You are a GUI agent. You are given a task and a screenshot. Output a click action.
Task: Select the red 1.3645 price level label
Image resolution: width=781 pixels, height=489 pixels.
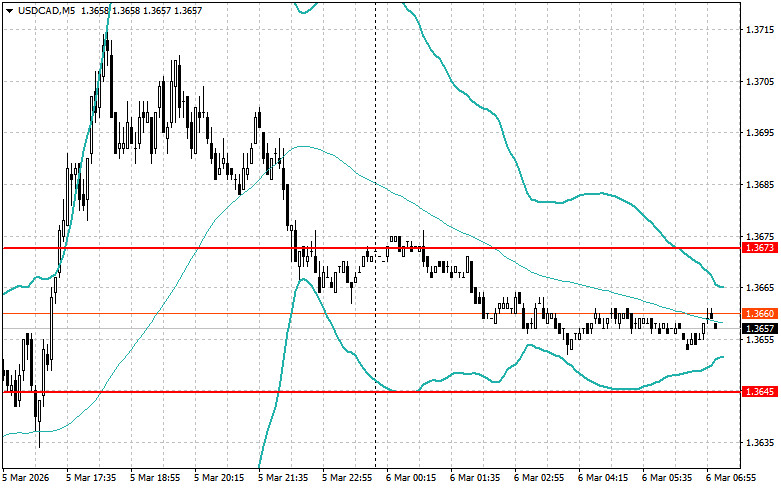pyautogui.click(x=760, y=392)
